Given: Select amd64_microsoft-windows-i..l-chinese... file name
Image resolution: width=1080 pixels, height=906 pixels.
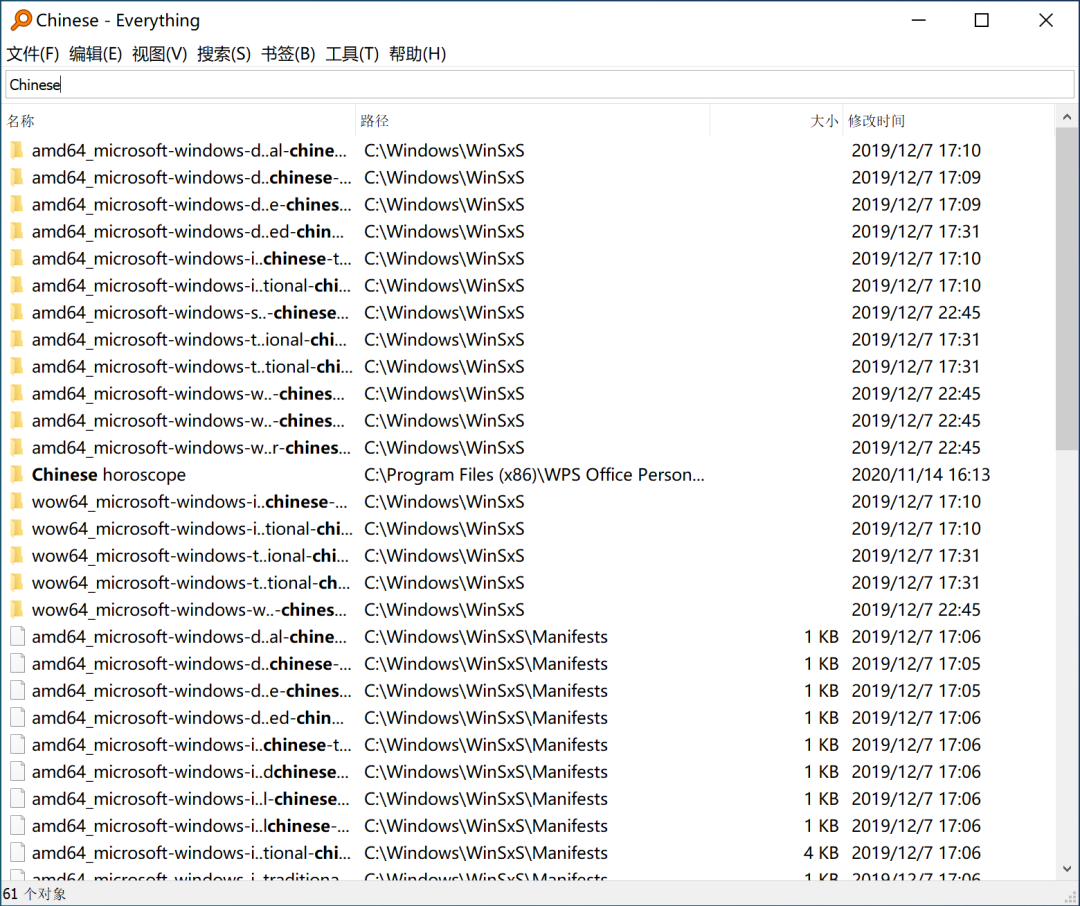Looking at the screenshot, I should 190,799.
